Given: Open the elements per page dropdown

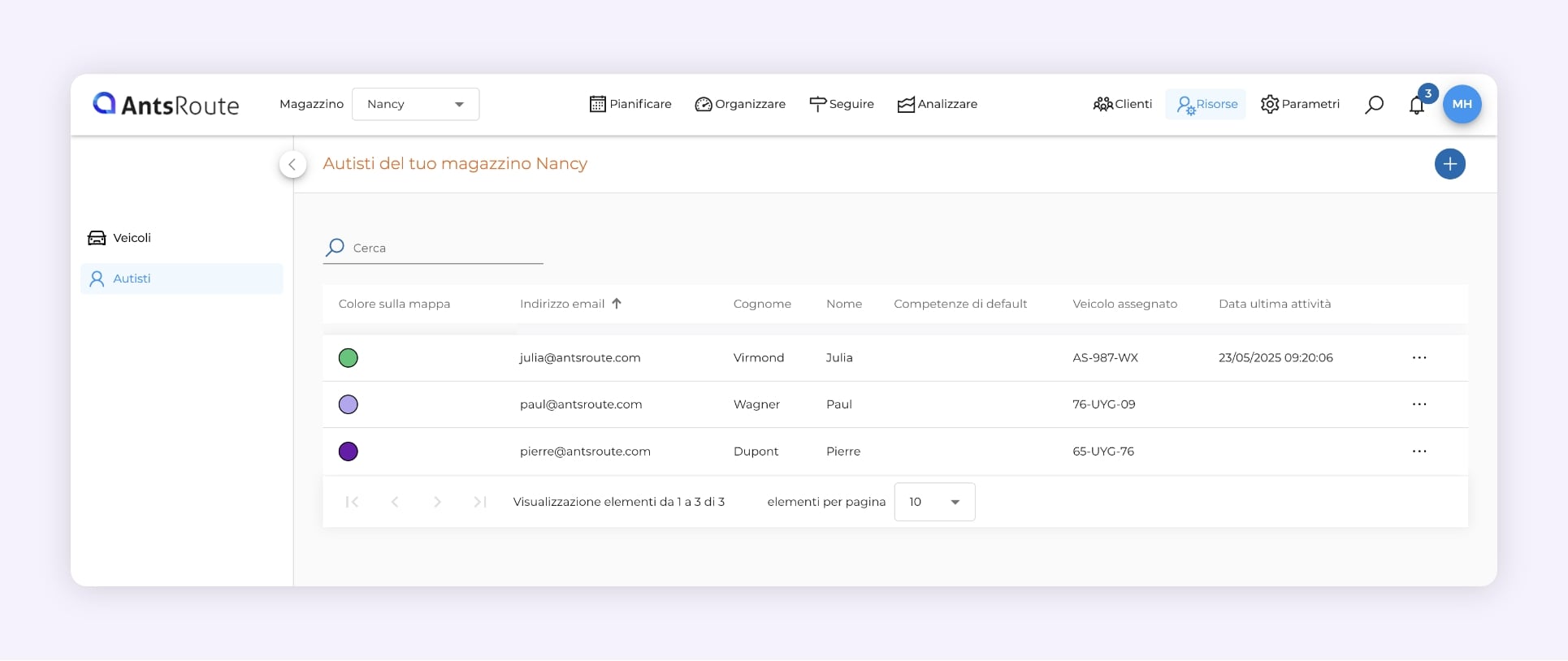Looking at the screenshot, I should click(934, 502).
